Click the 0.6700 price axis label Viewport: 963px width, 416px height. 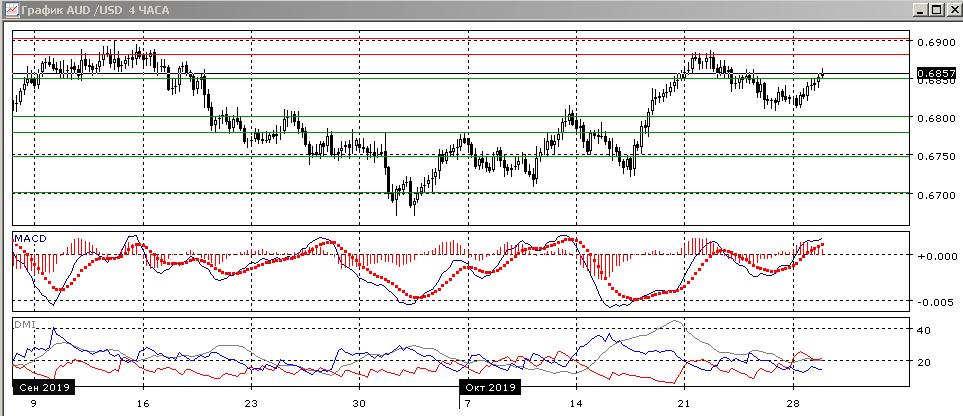(x=934, y=195)
